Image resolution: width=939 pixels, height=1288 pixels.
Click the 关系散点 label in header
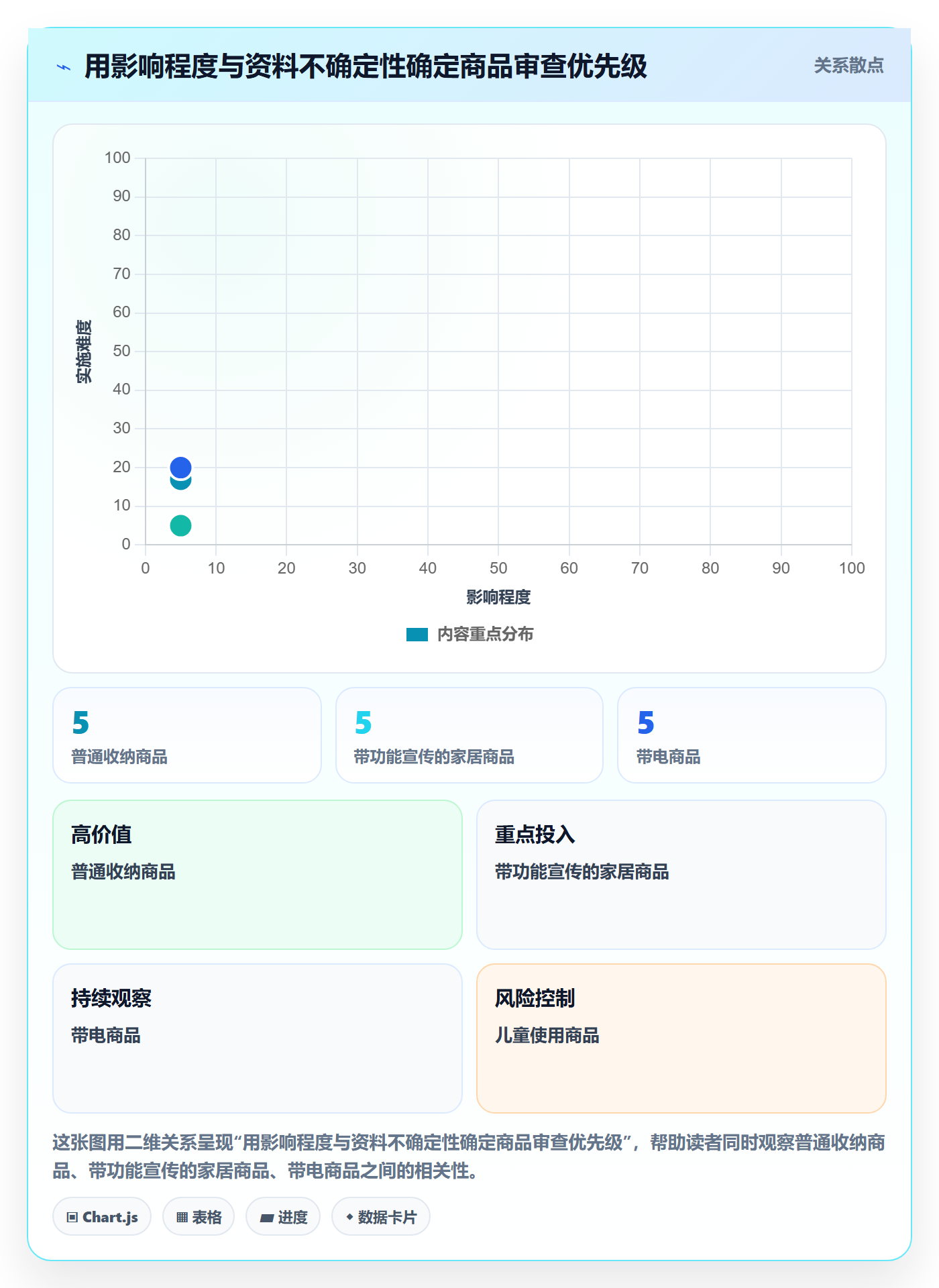pos(848,66)
